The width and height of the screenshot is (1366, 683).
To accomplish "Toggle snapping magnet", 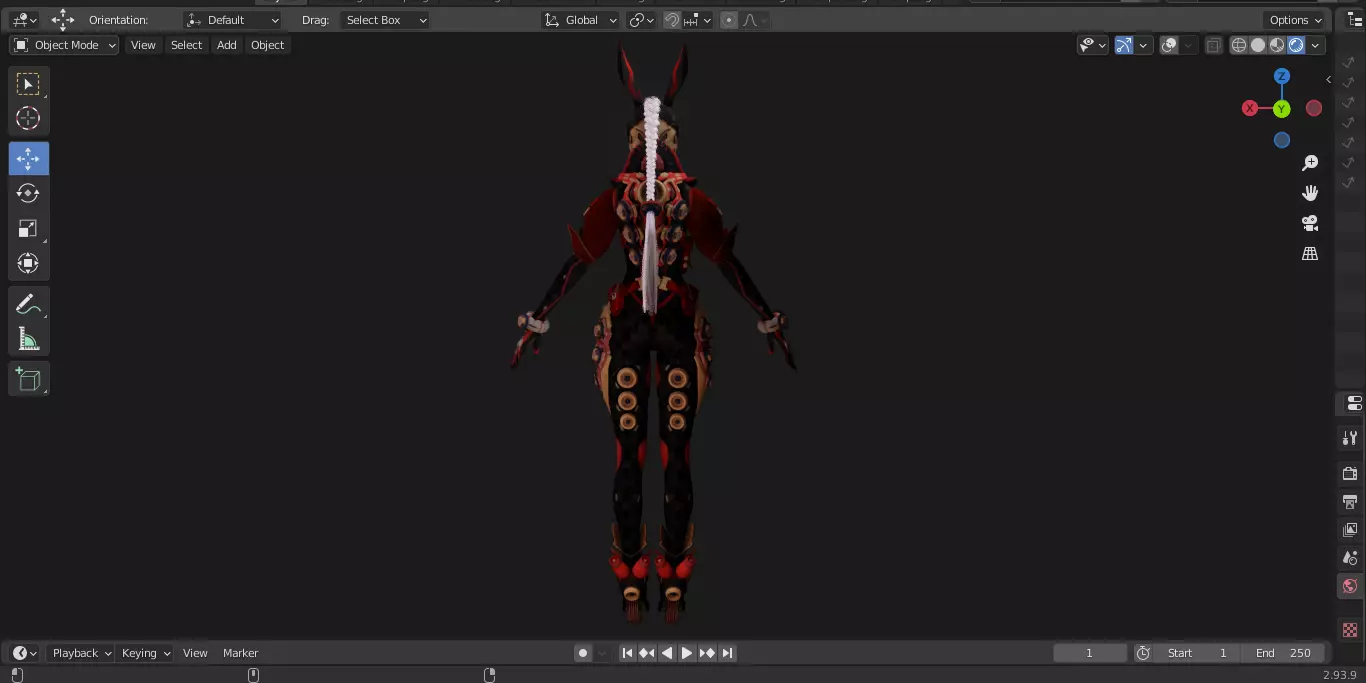I will [x=672, y=20].
